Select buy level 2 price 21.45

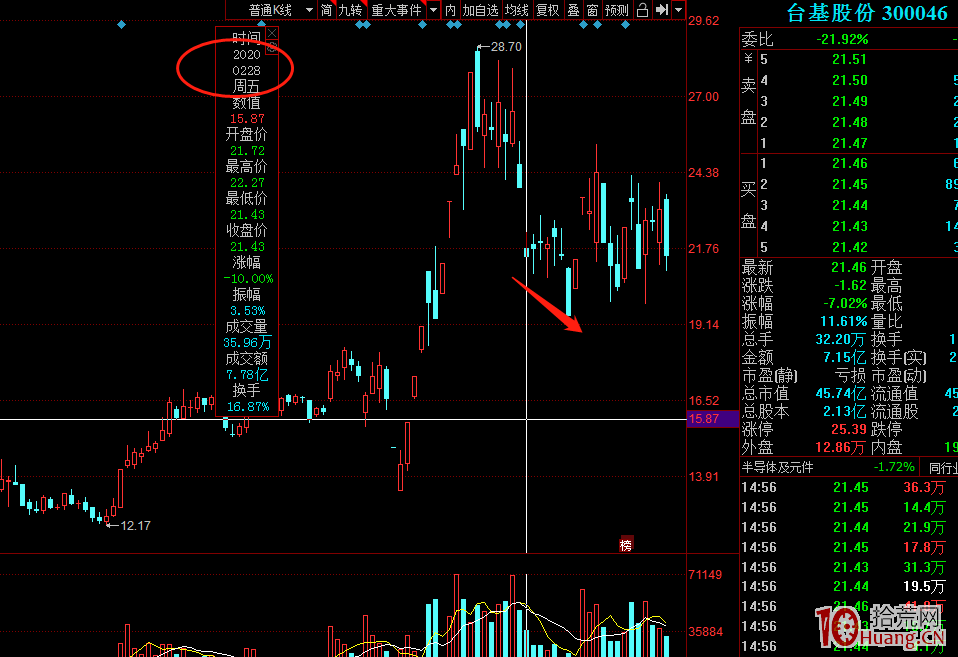(x=849, y=184)
